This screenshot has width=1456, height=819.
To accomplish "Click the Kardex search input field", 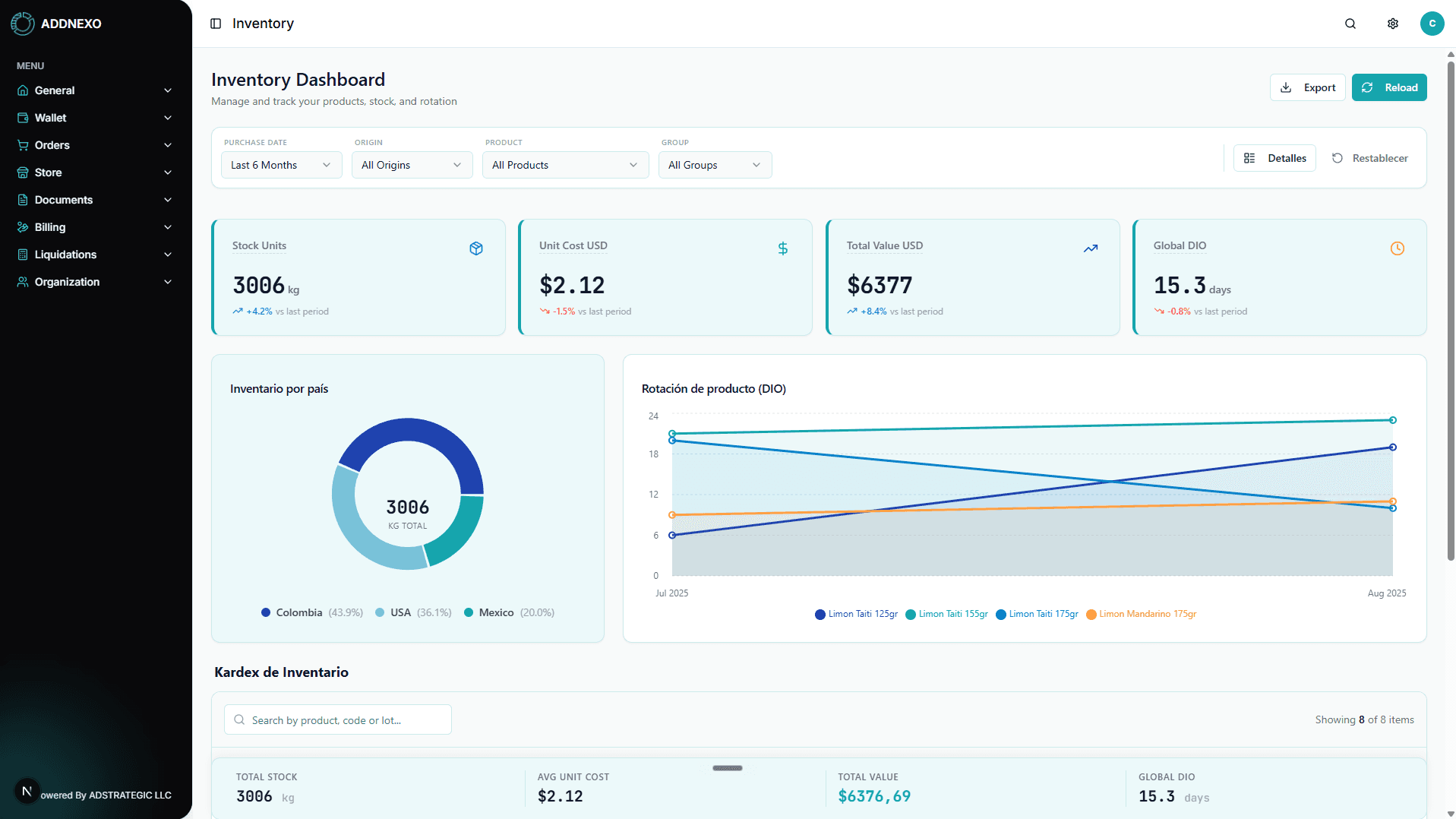I will (338, 719).
